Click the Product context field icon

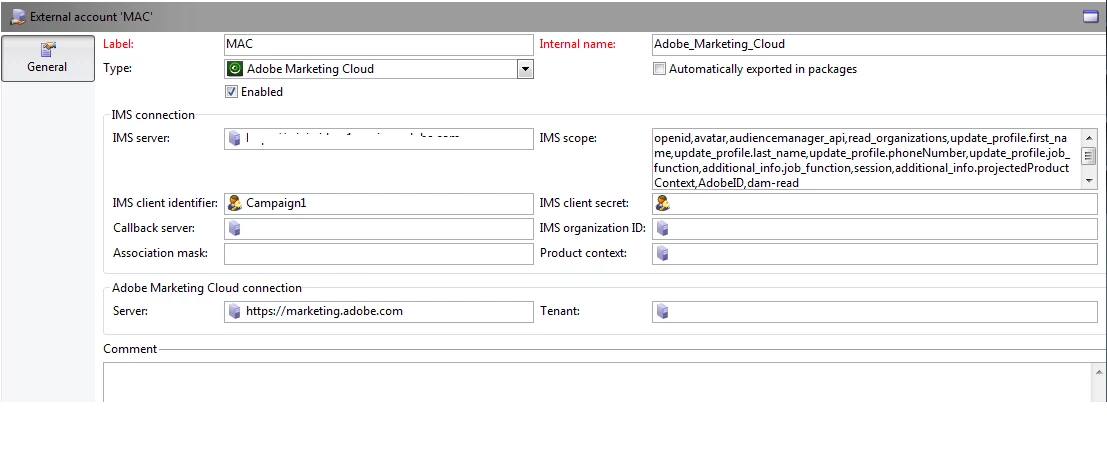[x=662, y=253]
